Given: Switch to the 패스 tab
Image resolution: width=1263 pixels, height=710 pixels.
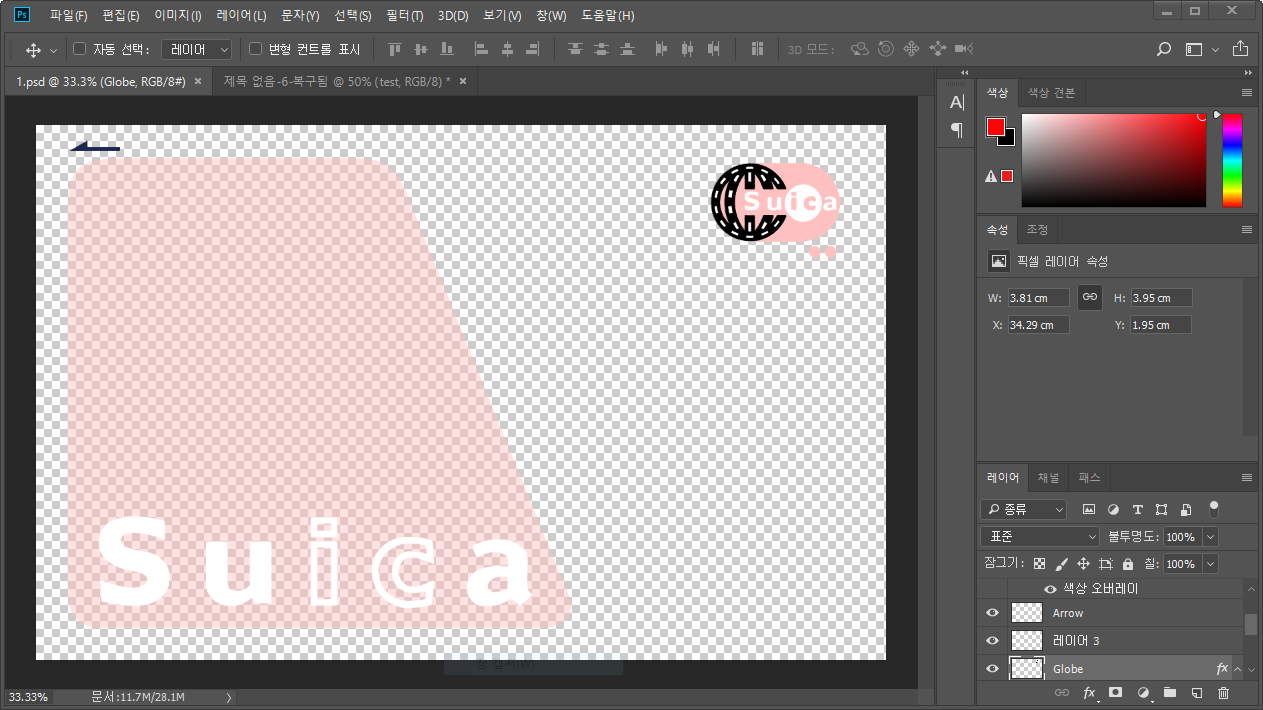Looking at the screenshot, I should [x=1089, y=477].
